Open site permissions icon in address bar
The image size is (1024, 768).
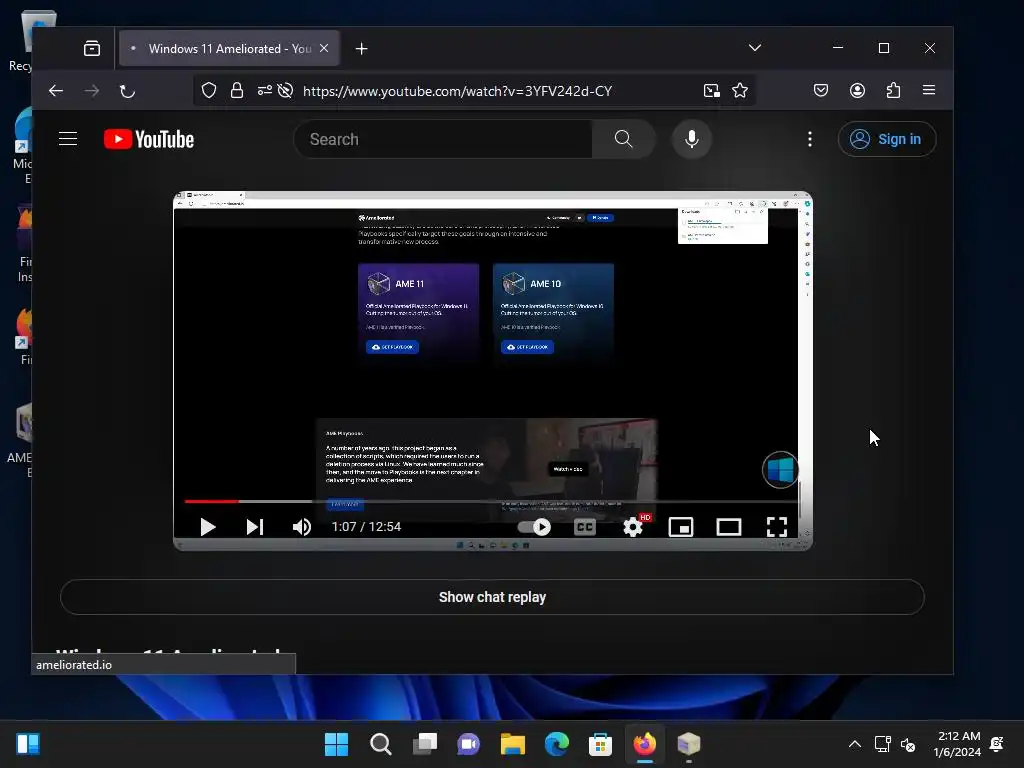(264, 90)
